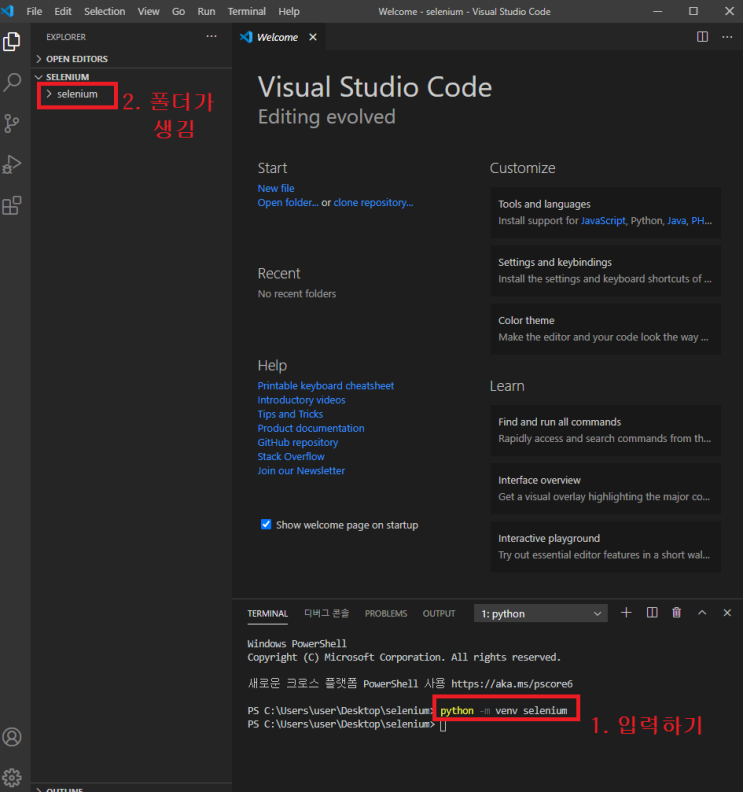
Task: Open the Run menu
Action: click(206, 11)
